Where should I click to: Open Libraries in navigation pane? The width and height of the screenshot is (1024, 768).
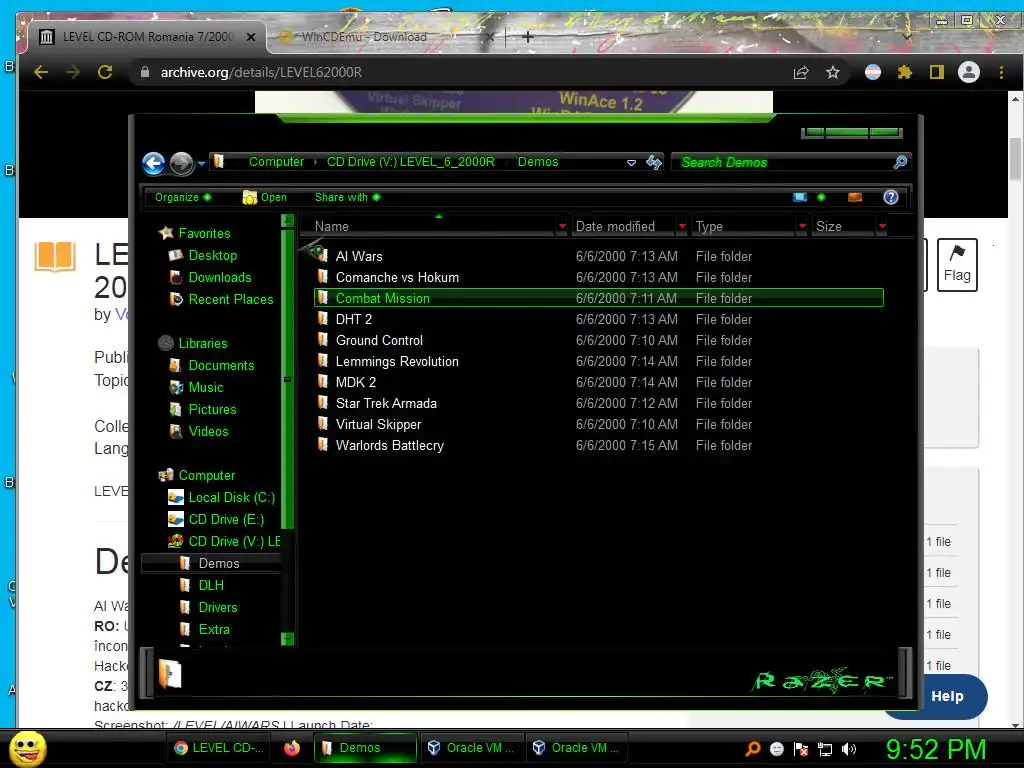[202, 343]
